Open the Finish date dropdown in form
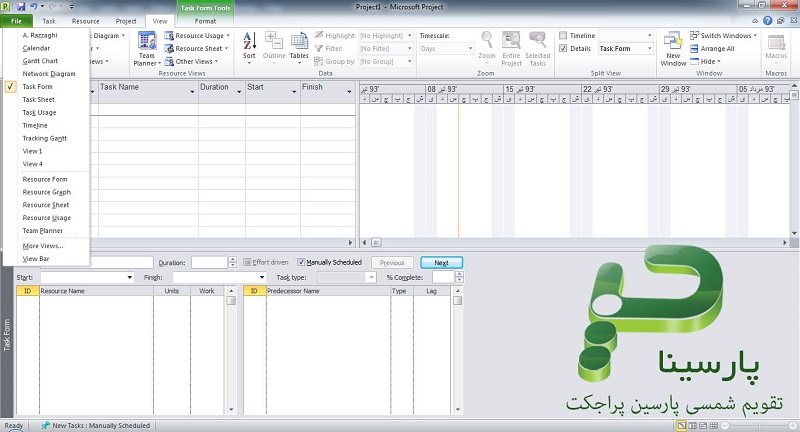Image resolution: width=800 pixels, height=432 pixels. coord(262,277)
